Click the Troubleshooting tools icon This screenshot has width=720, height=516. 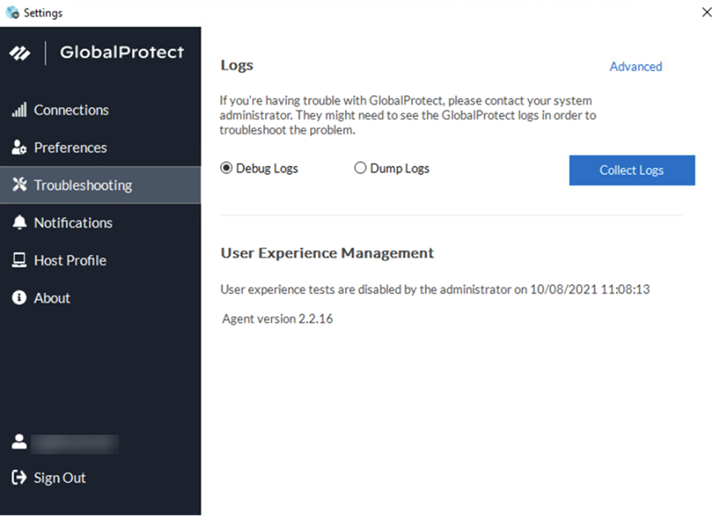[18, 185]
